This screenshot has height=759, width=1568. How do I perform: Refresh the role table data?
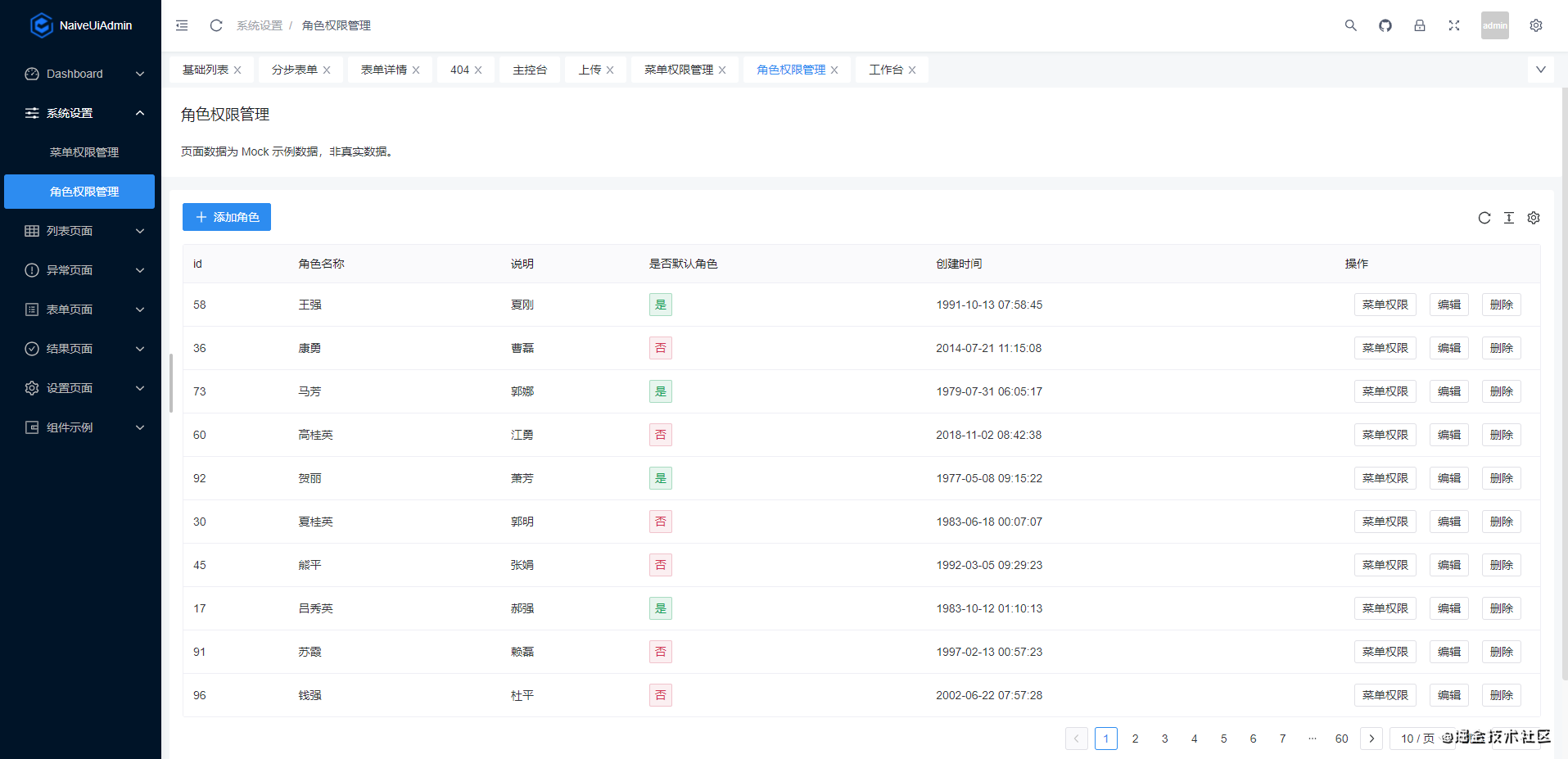click(1484, 218)
